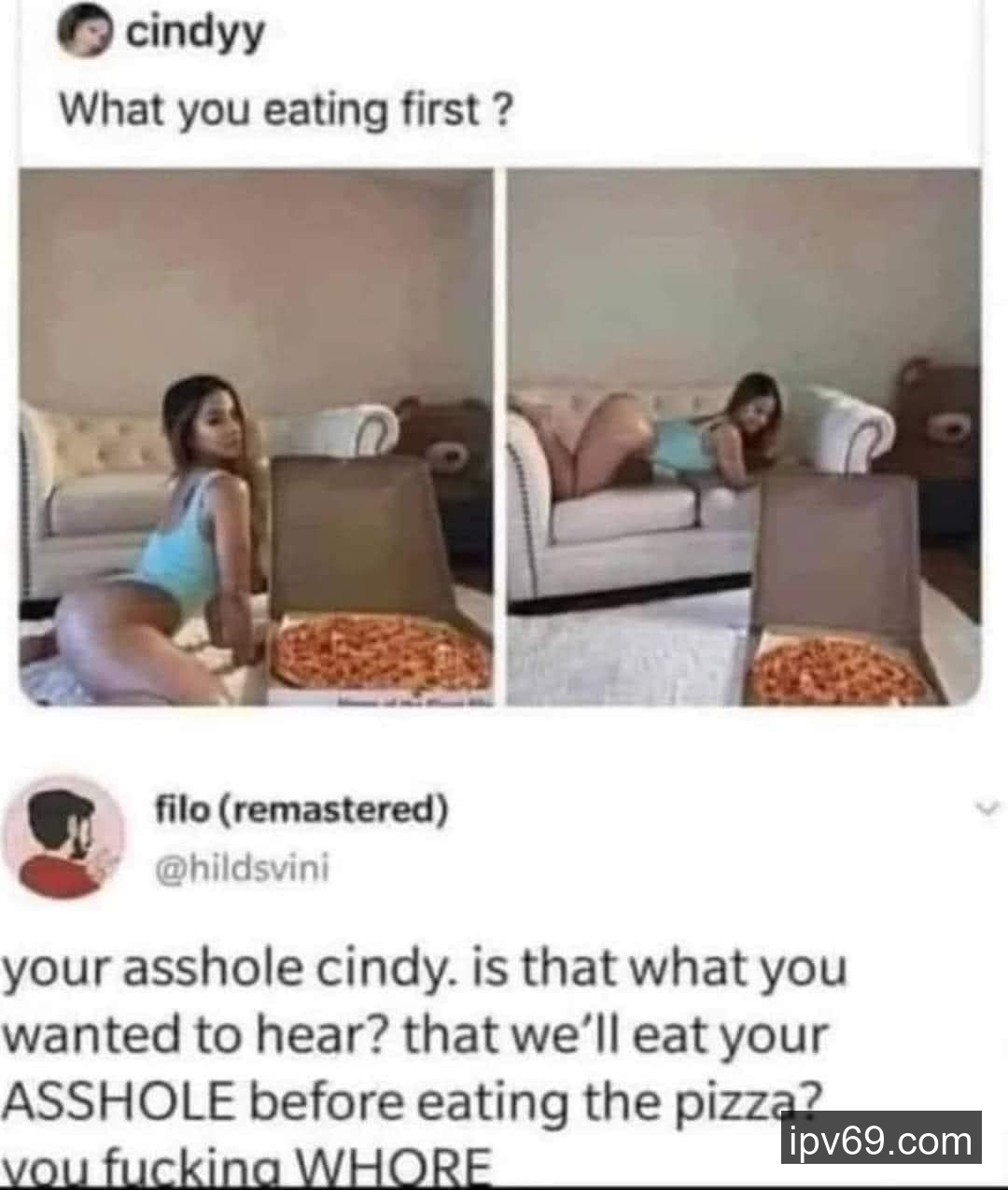Viewport: 1008px width, 1190px height.
Task: Click the pizza in the left photo
Action: pos(383,652)
